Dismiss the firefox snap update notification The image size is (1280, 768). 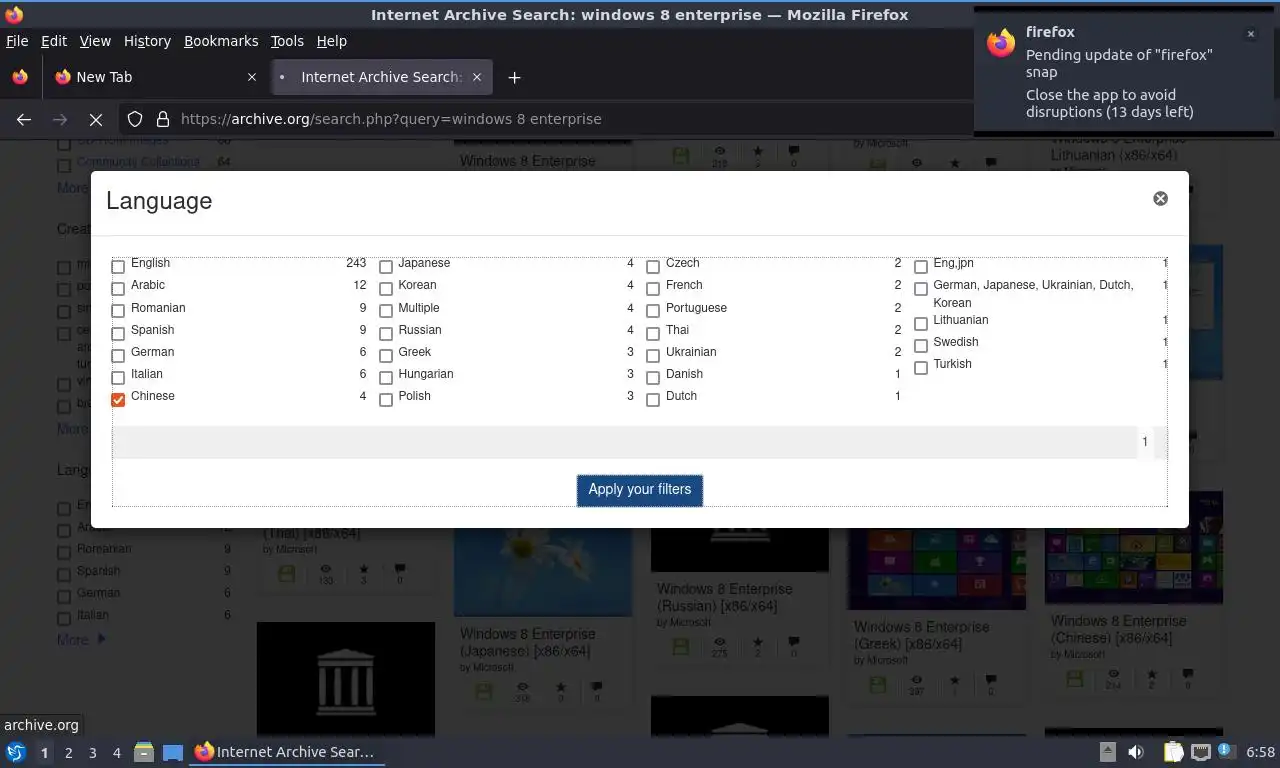point(1250,34)
